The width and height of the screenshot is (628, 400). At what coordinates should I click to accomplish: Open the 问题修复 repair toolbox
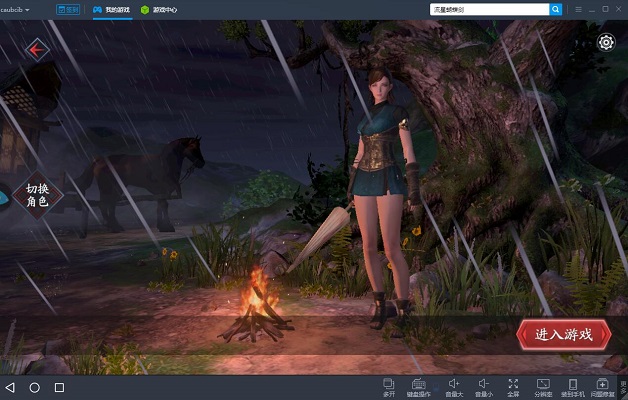pyautogui.click(x=602, y=388)
